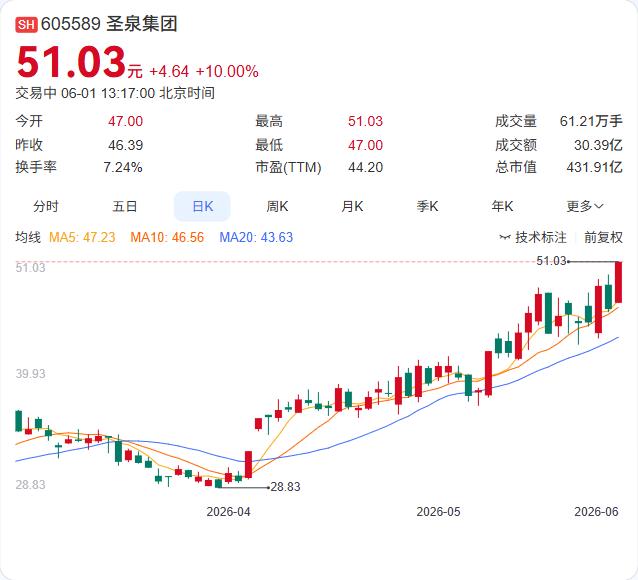Click the 今开 value 47.00
This screenshot has width=638, height=580.
tap(125, 121)
